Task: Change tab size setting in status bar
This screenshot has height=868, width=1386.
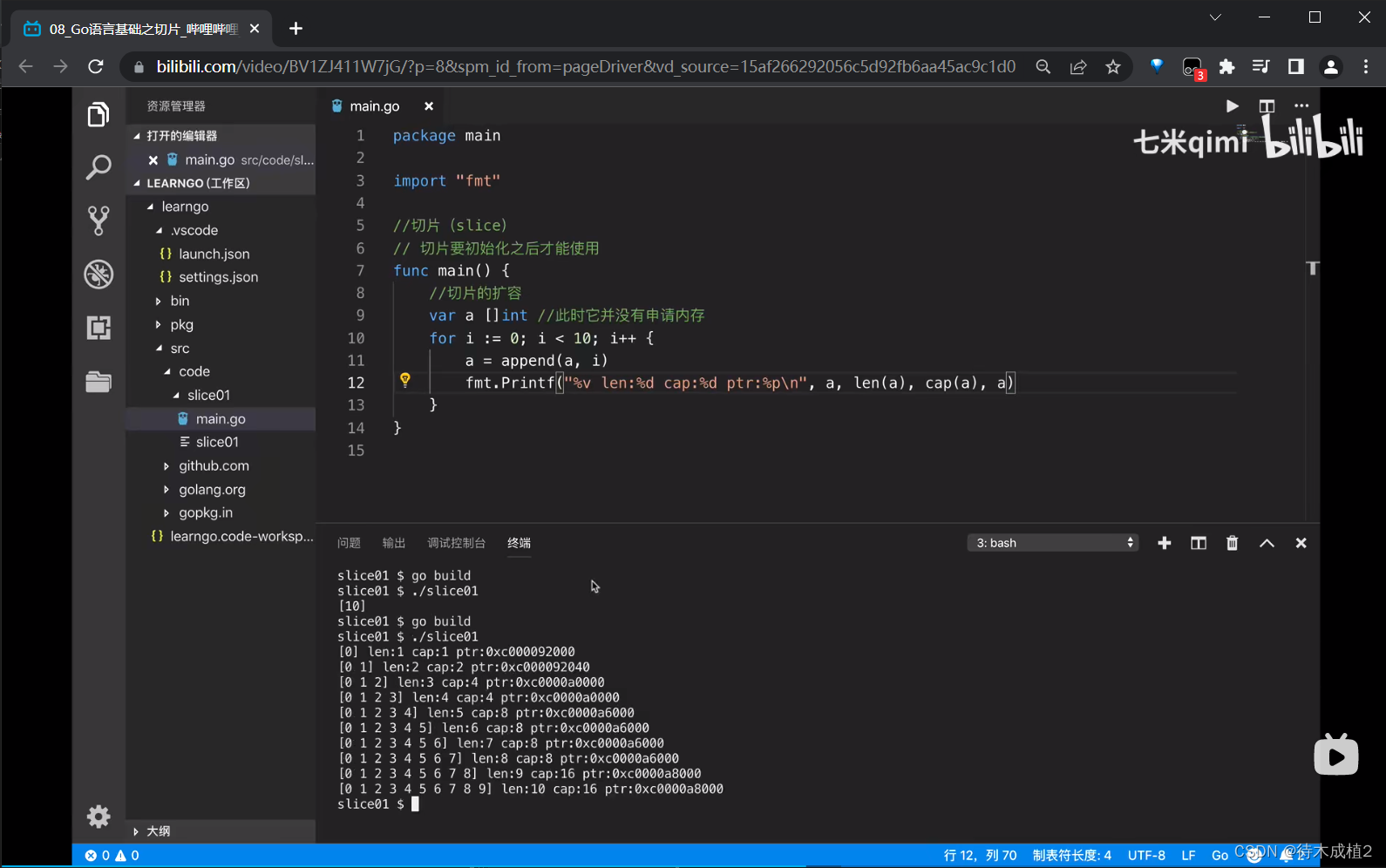Action: pyautogui.click(x=1071, y=856)
